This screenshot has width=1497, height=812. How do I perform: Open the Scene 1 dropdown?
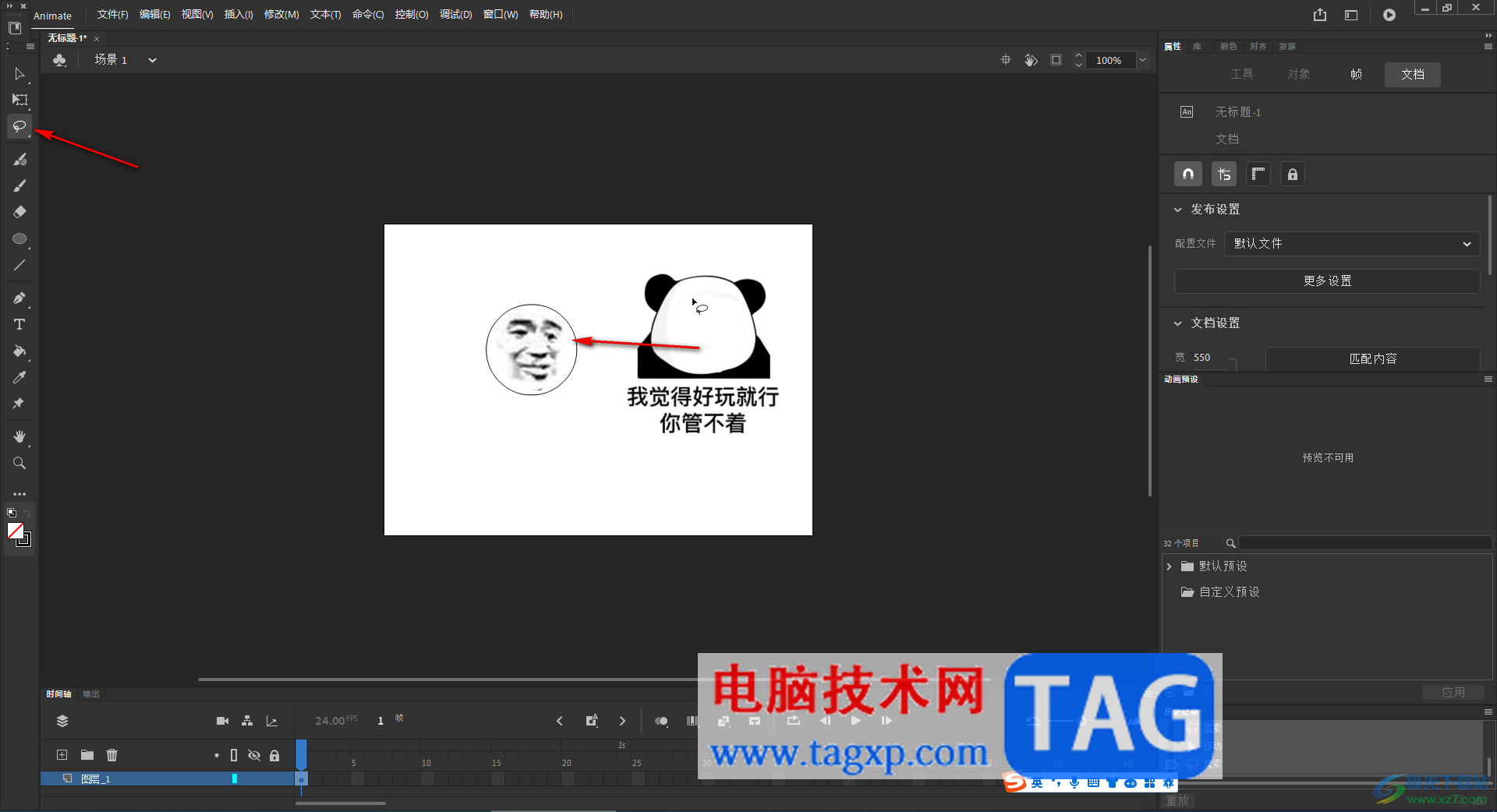point(153,60)
